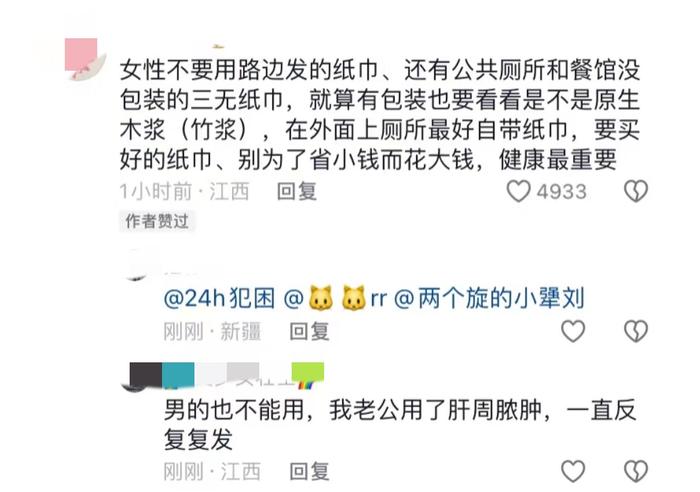Tap the 4933 like count
700x492 pixels.
[562, 192]
